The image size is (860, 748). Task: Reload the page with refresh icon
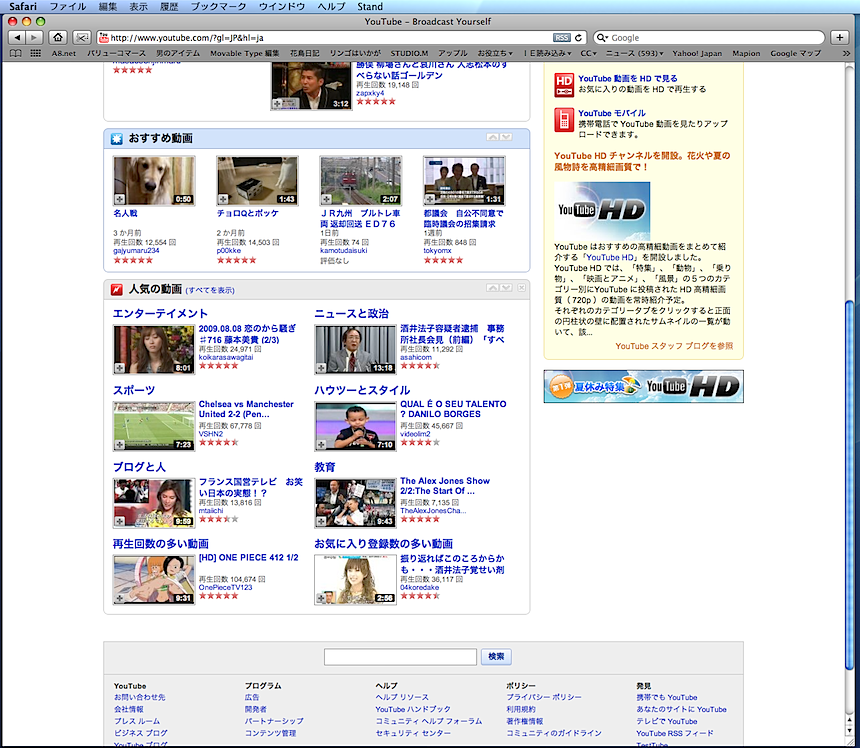[x=578, y=37]
